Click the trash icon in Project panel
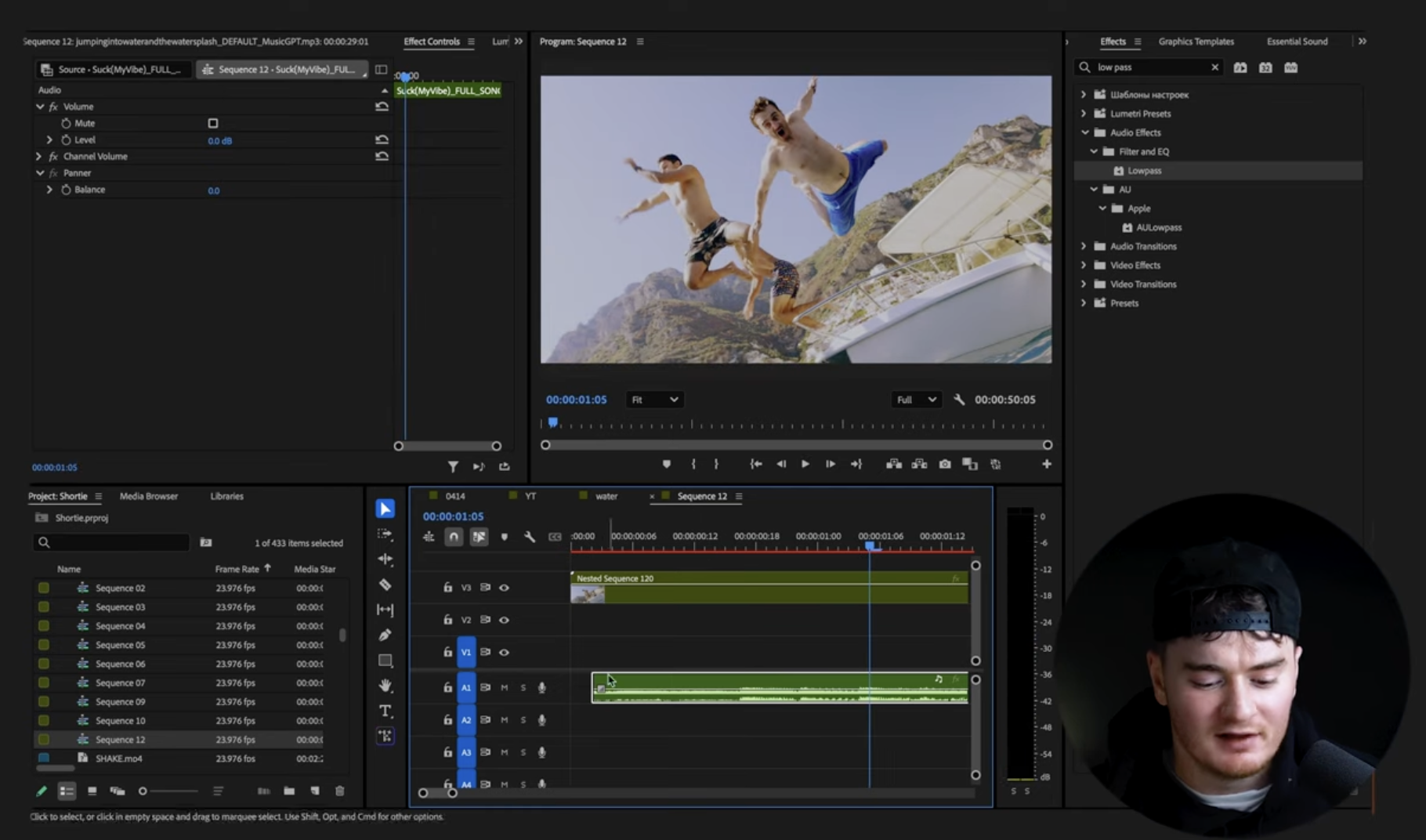This screenshot has width=1426, height=840. tap(339, 791)
